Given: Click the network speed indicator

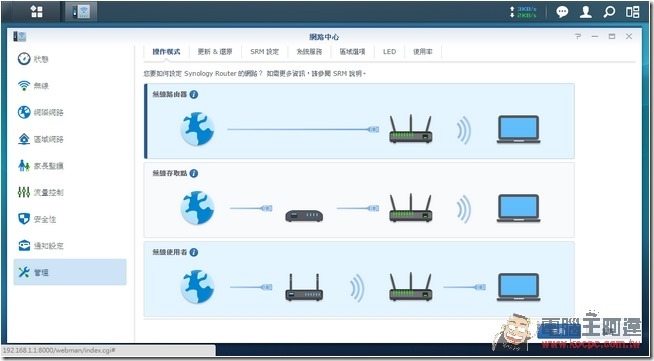Looking at the screenshot, I should click(x=523, y=12).
